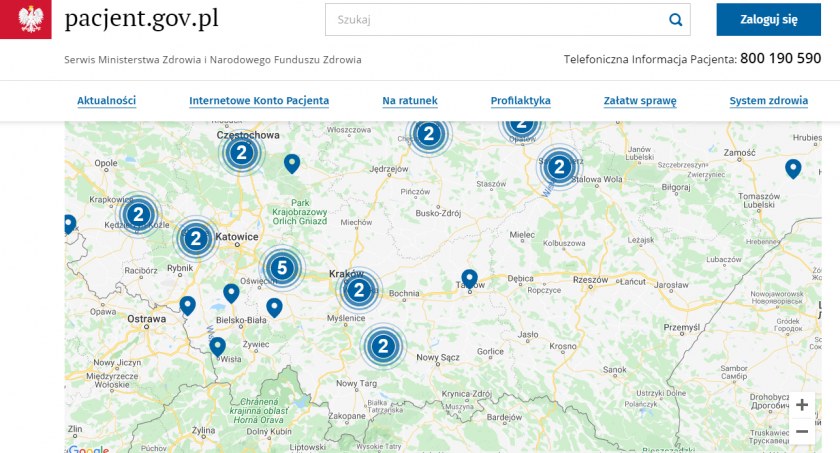The image size is (840, 453).
Task: Click the Nowy Sącz label on map
Action: [x=438, y=358]
